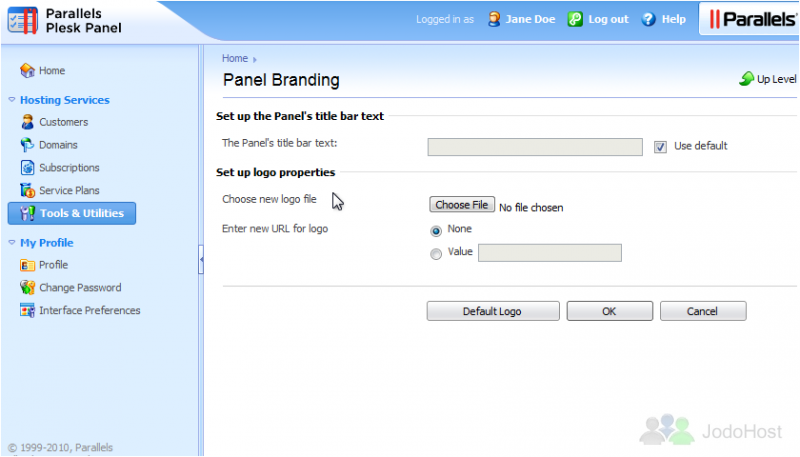Viewport: 800px width, 457px height.
Task: Open Interface Preferences menu item
Action: 90,310
